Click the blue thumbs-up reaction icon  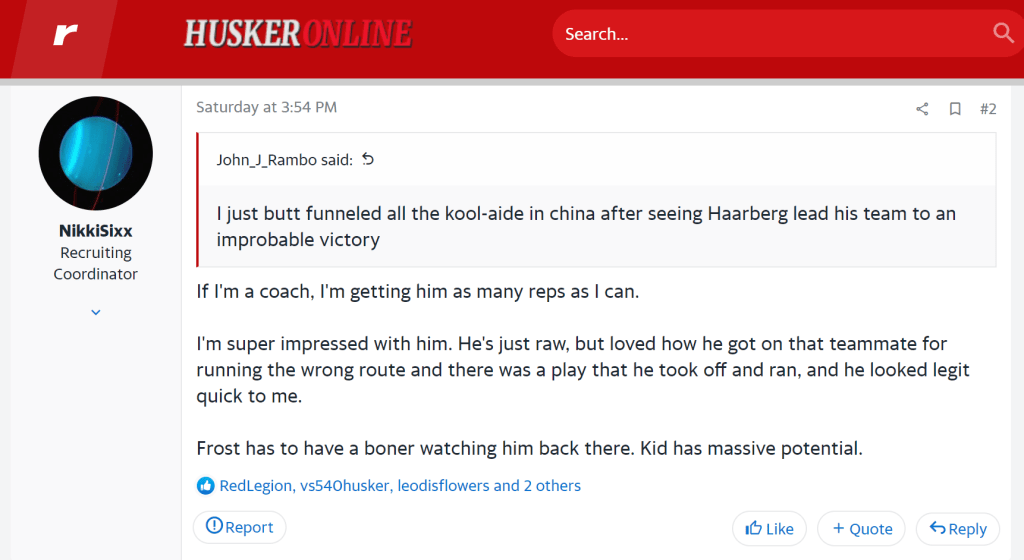point(205,486)
